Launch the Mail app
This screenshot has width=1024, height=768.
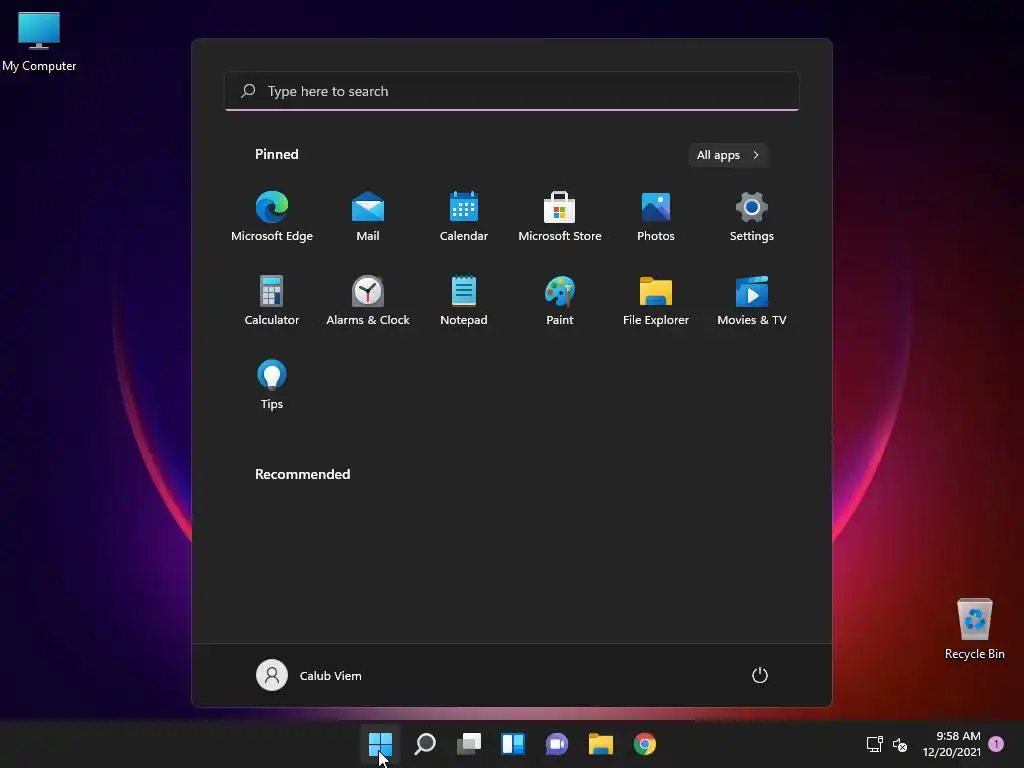[x=368, y=216]
